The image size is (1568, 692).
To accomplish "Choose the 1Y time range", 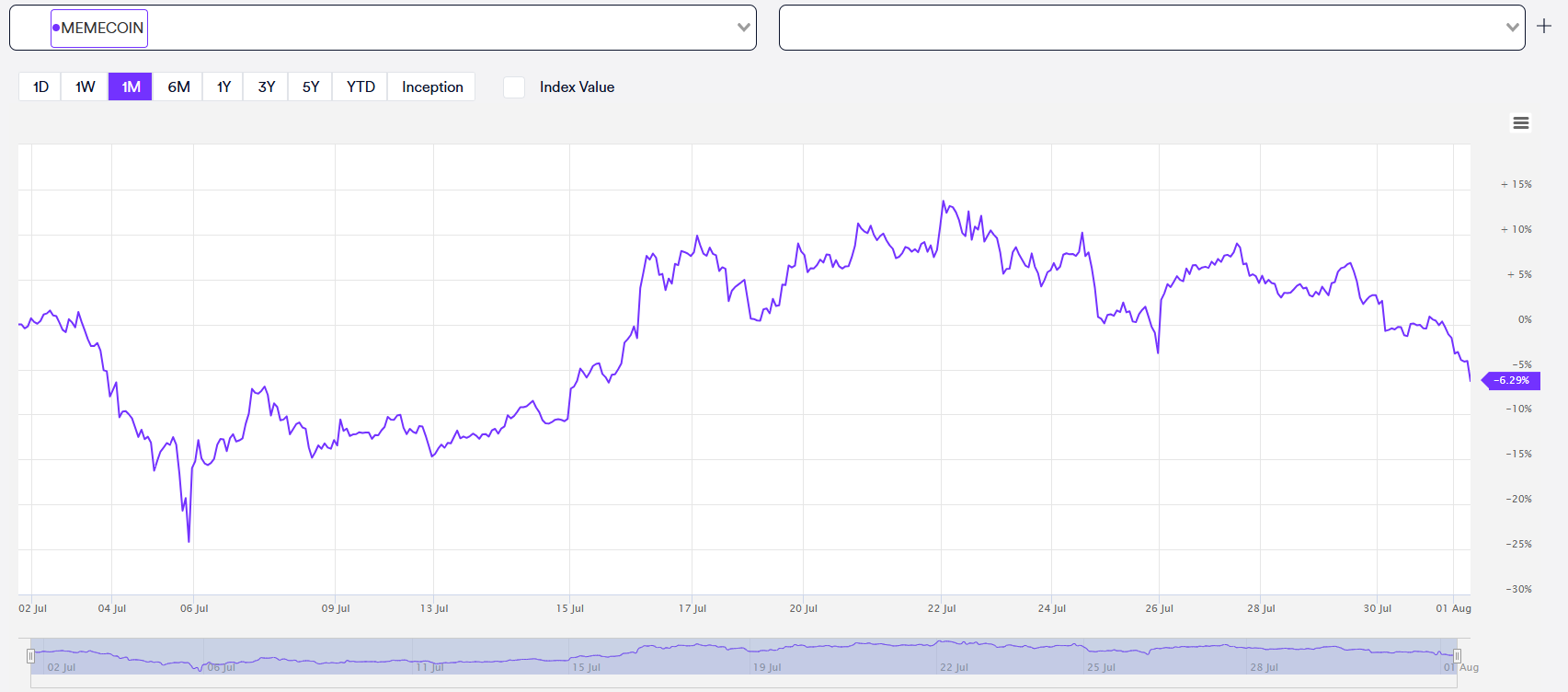I will coord(223,86).
